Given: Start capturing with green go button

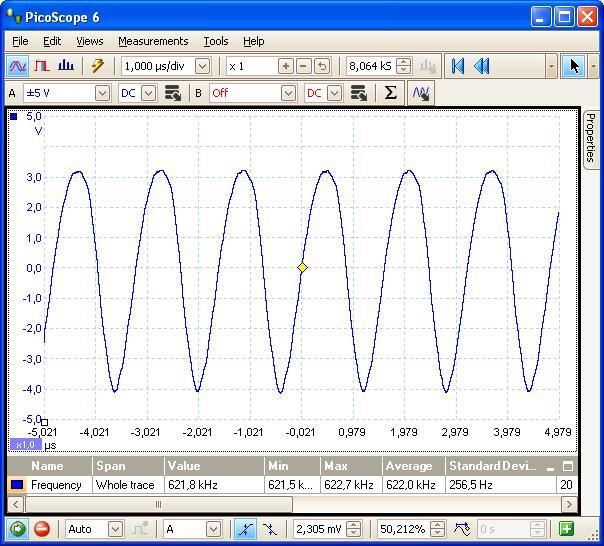Looking at the screenshot, I should [x=17, y=529].
